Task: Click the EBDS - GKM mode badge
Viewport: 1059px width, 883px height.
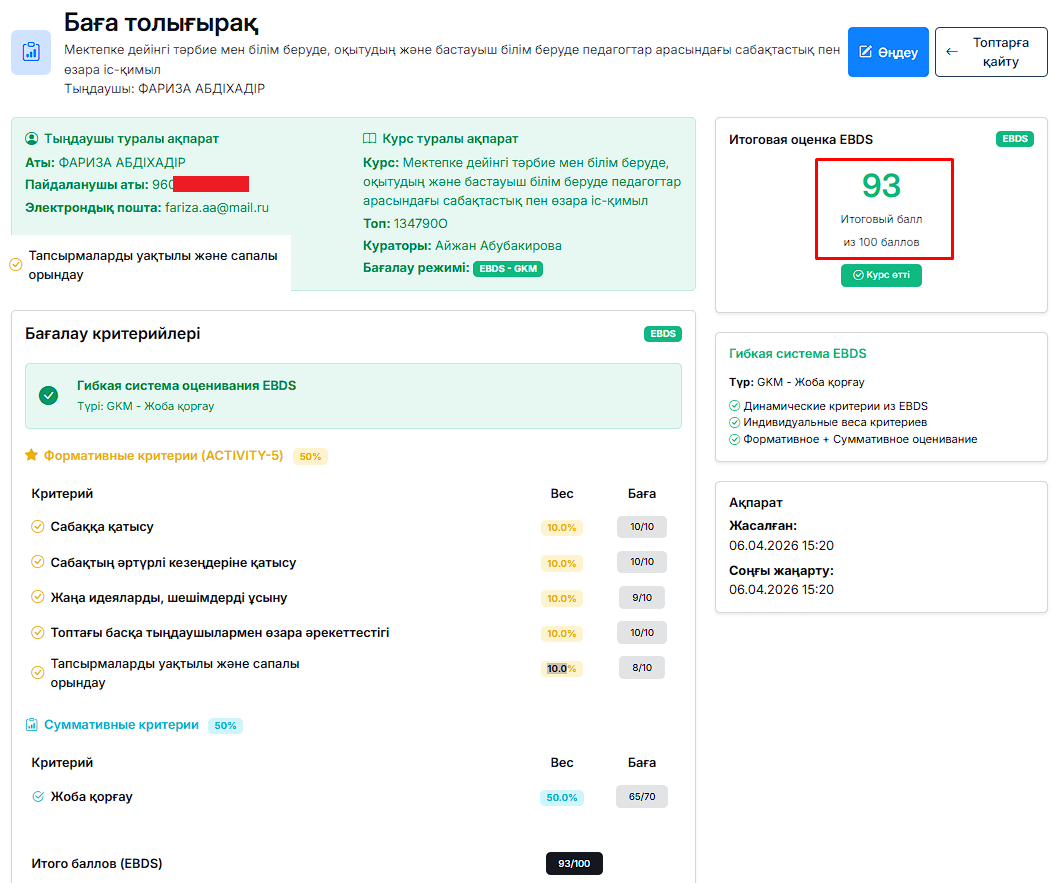Action: pyautogui.click(x=507, y=269)
